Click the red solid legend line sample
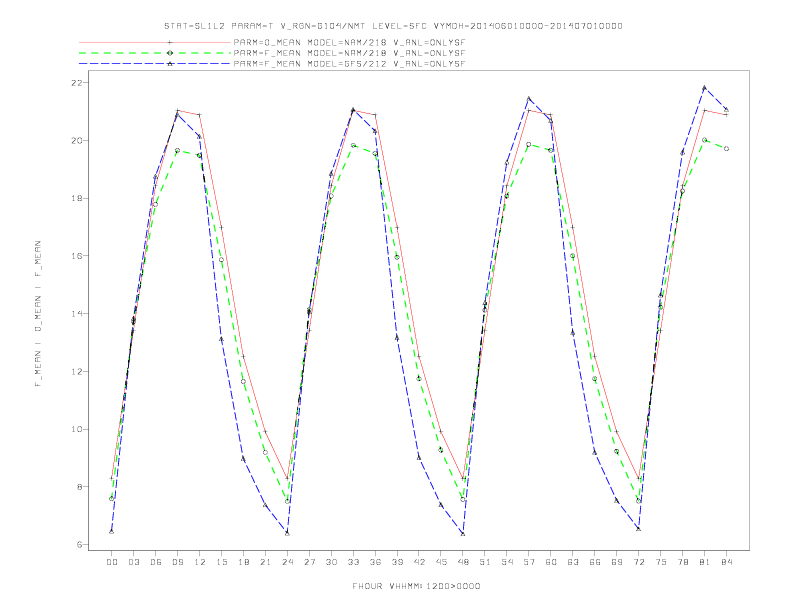Viewport: 792px width, 612px height. coord(155,42)
